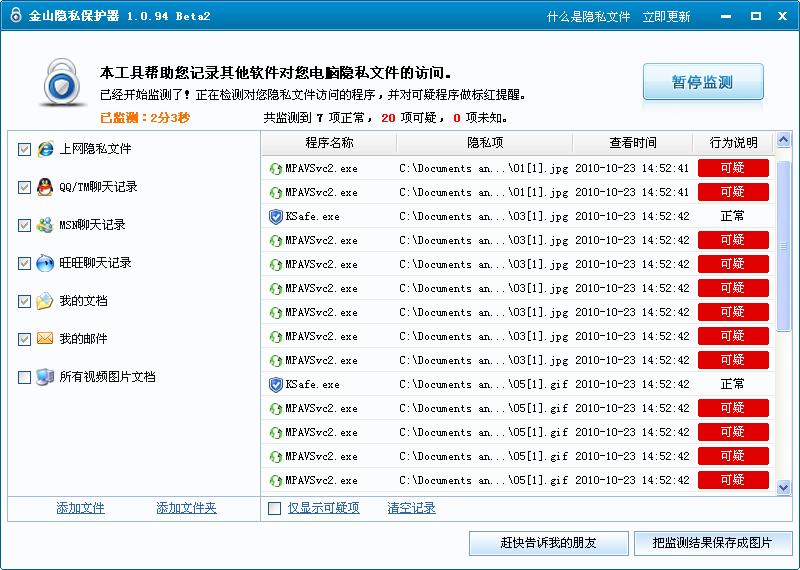Click the QQ penguin icon
The image size is (800, 570).
(45, 187)
